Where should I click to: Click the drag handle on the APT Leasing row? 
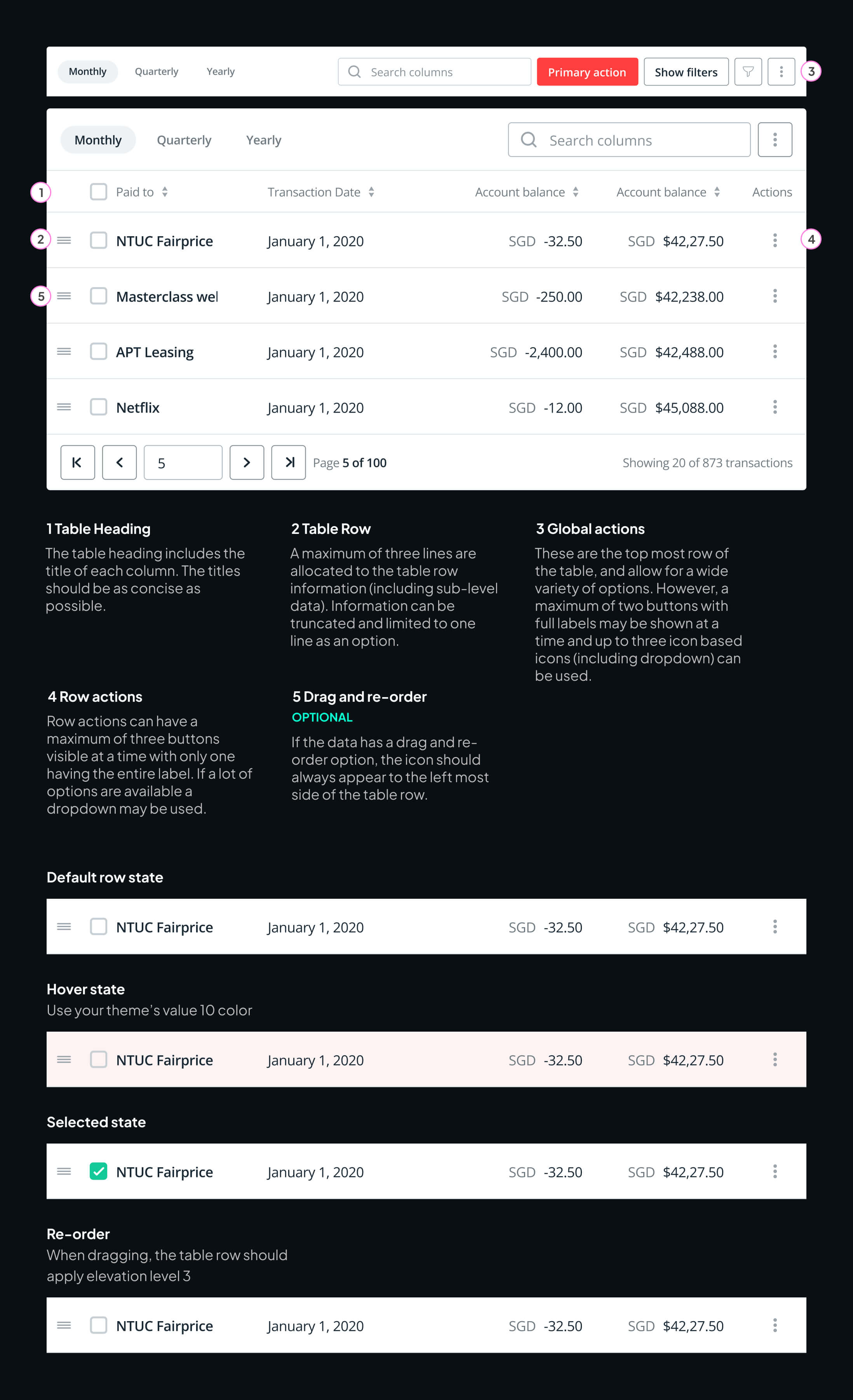64,351
